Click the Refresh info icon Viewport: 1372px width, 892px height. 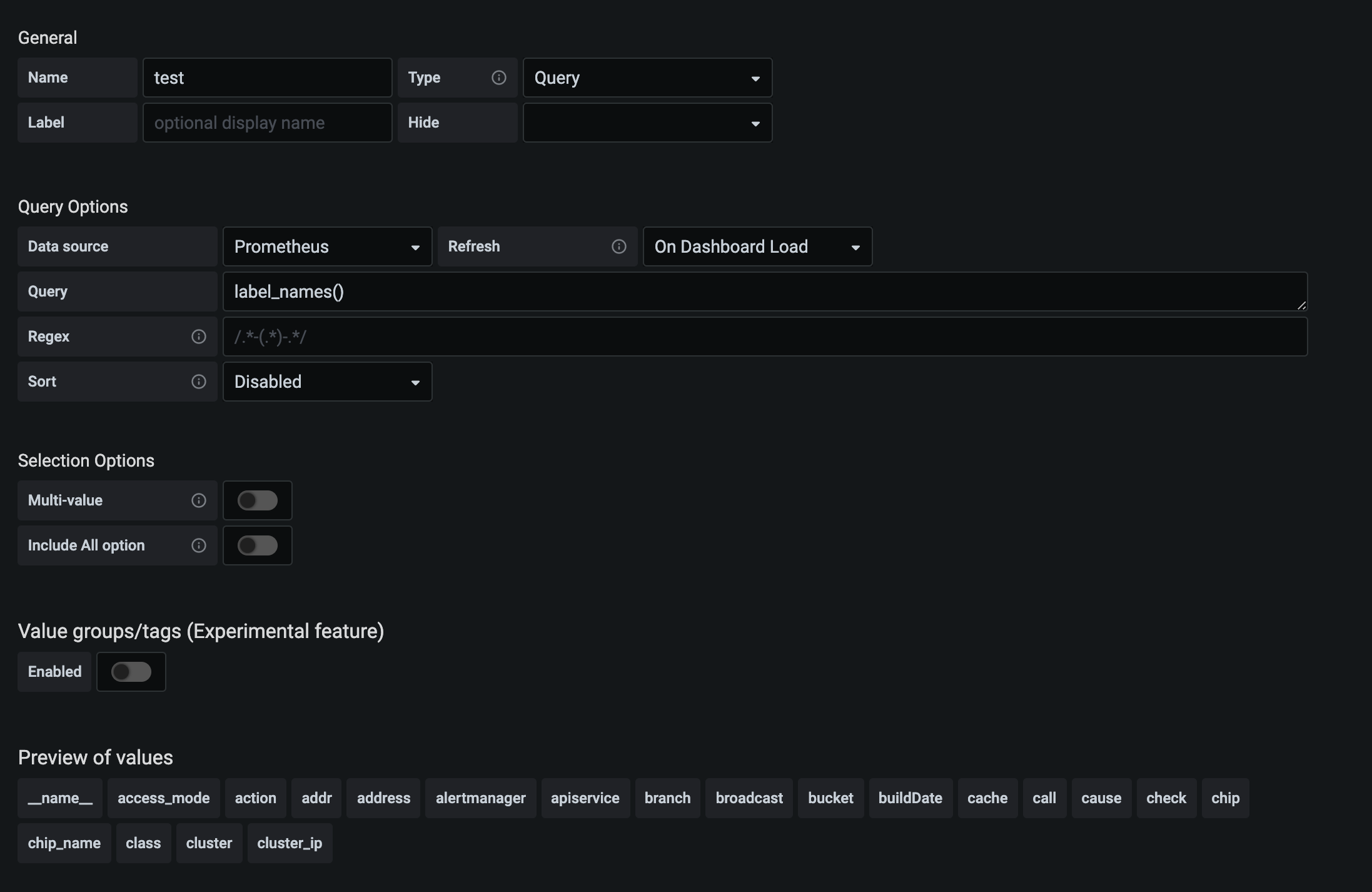pyautogui.click(x=618, y=246)
